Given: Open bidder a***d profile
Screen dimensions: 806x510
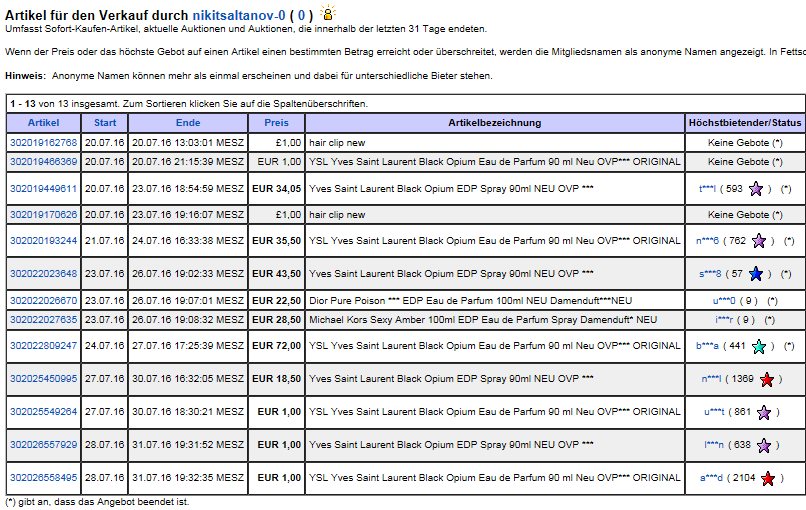Looking at the screenshot, I should 711,477.
